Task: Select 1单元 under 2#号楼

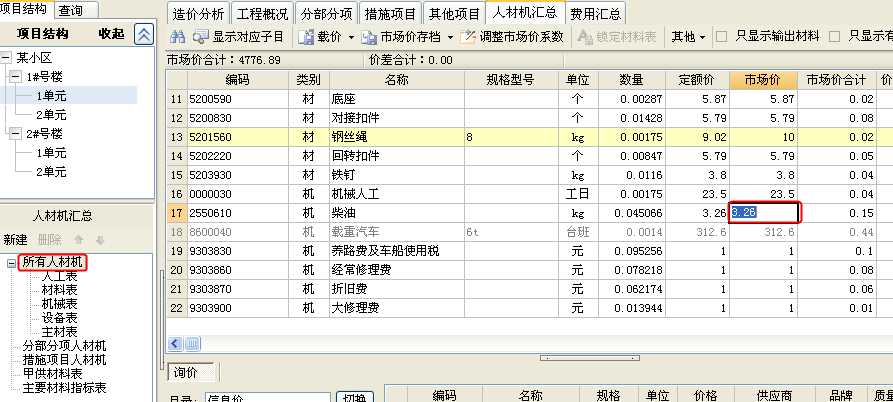Action: point(51,153)
